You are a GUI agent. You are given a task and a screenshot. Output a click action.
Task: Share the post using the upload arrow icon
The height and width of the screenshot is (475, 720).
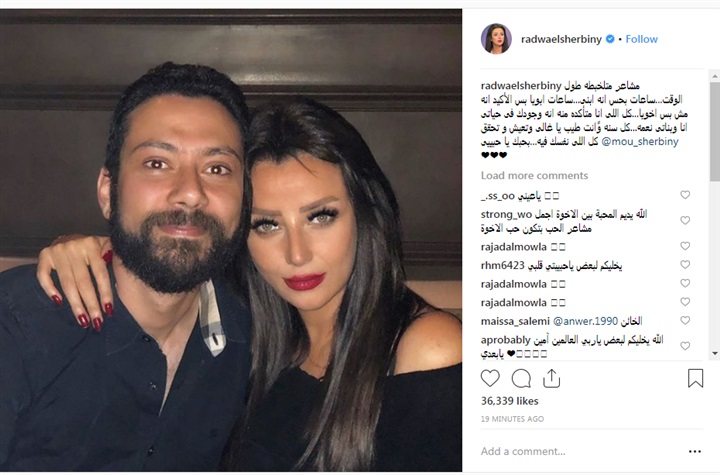(551, 378)
